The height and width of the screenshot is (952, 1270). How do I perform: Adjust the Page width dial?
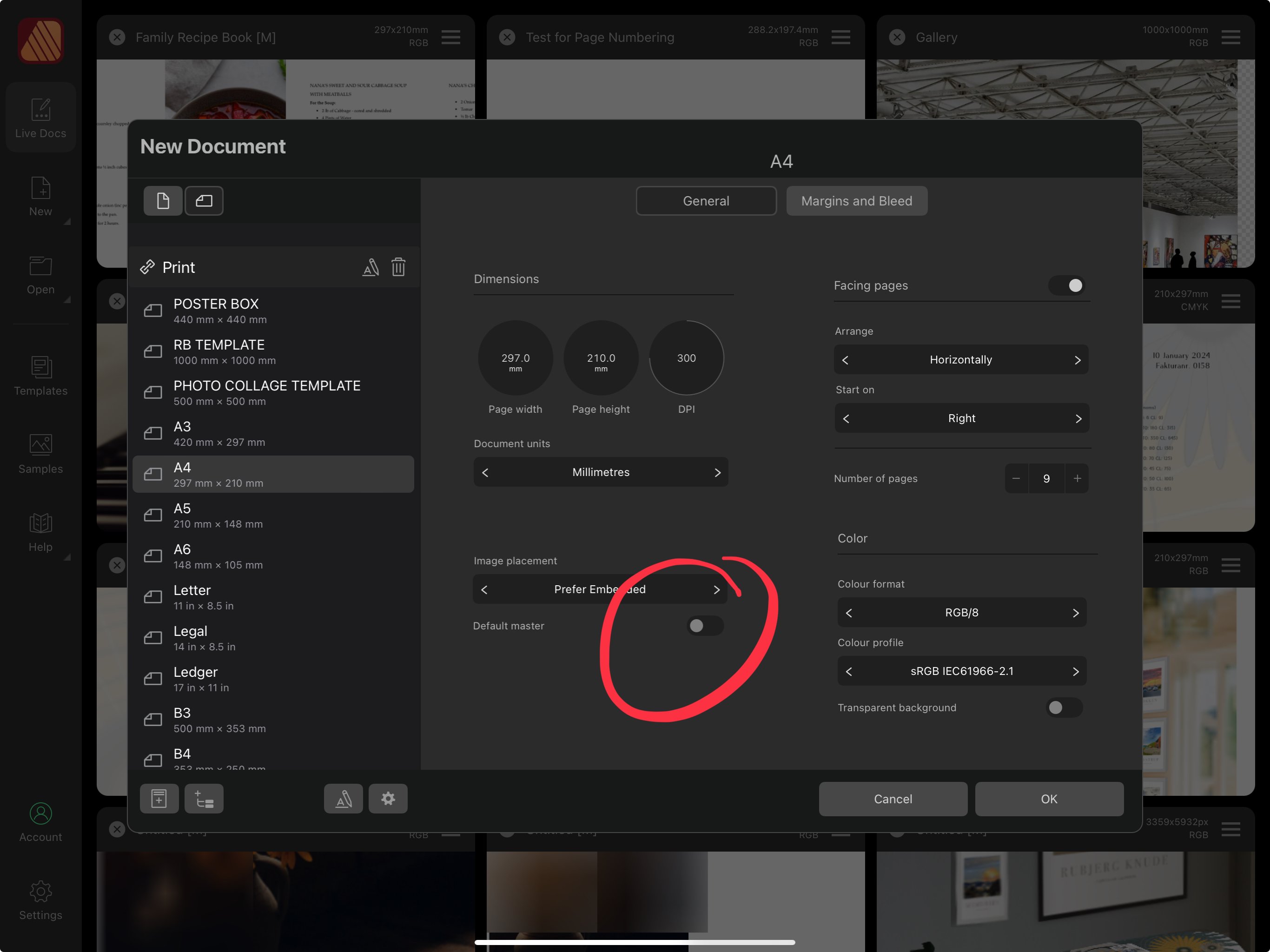pyautogui.click(x=515, y=358)
